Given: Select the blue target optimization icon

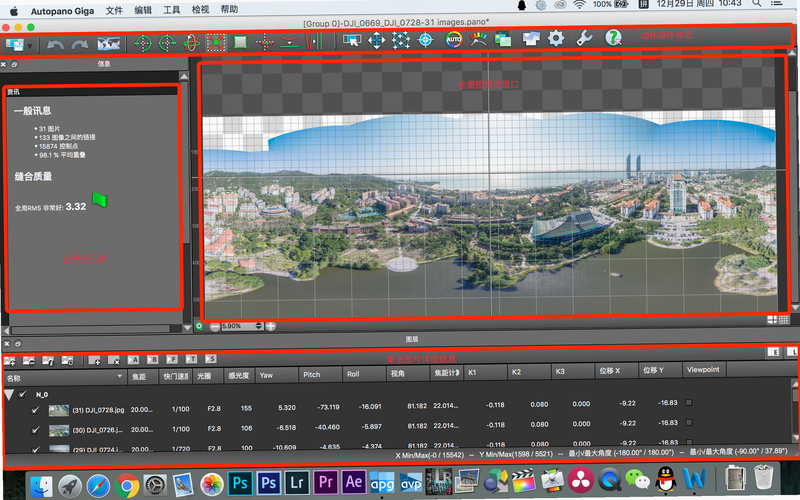Looking at the screenshot, I should pos(426,40).
